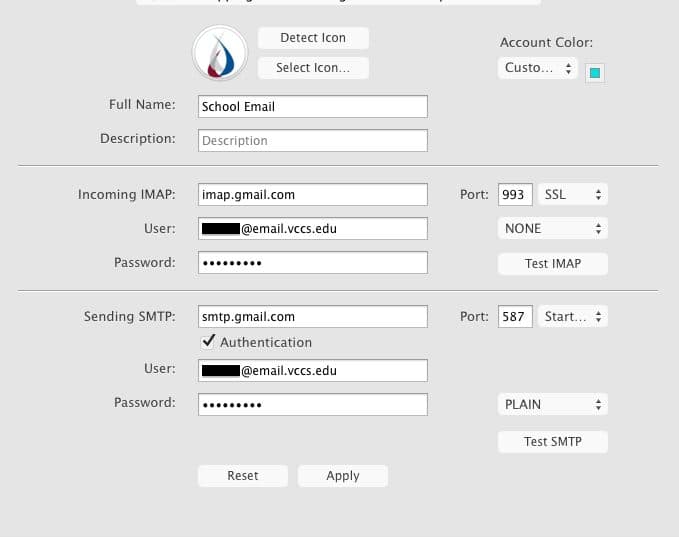Click the Full Name text field
This screenshot has width=679, height=537.
pos(313,107)
